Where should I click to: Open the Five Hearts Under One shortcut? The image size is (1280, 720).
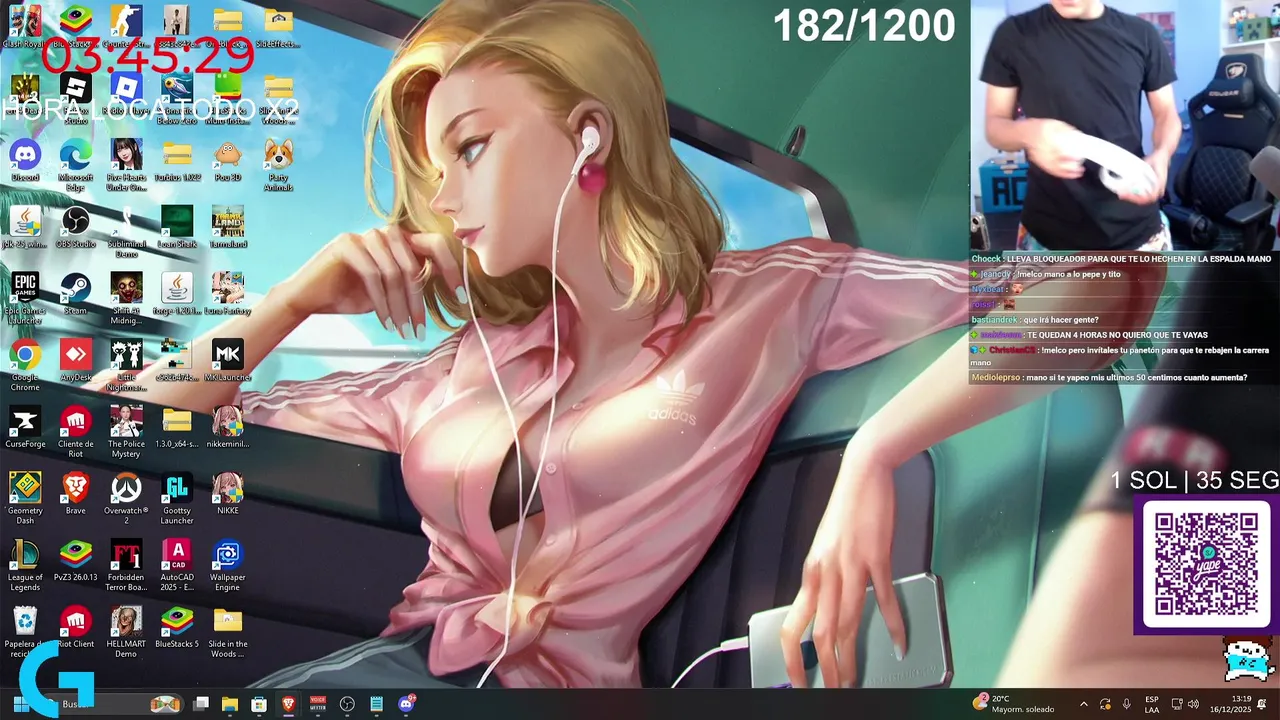pyautogui.click(x=126, y=165)
